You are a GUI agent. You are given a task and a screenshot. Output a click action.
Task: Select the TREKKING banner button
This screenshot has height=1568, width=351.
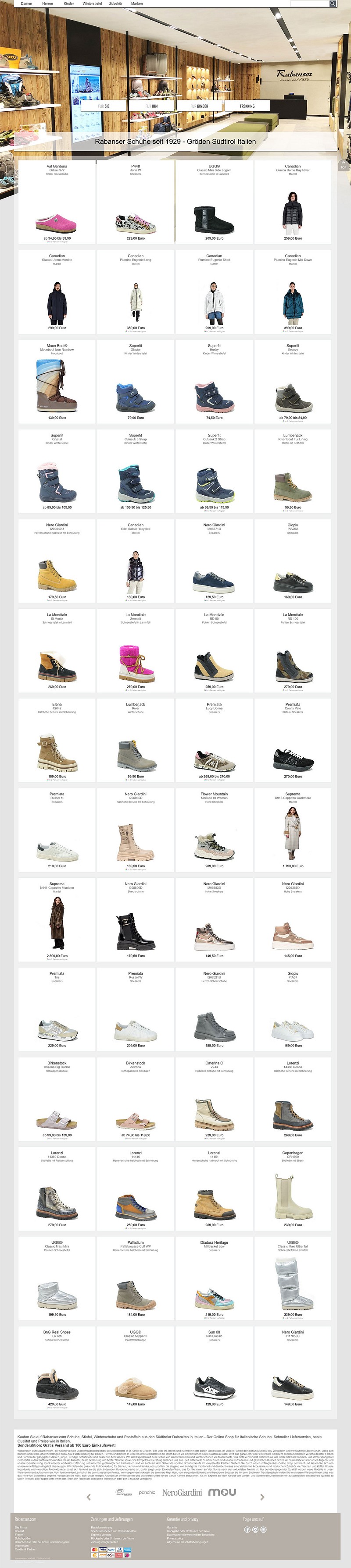[x=247, y=106]
